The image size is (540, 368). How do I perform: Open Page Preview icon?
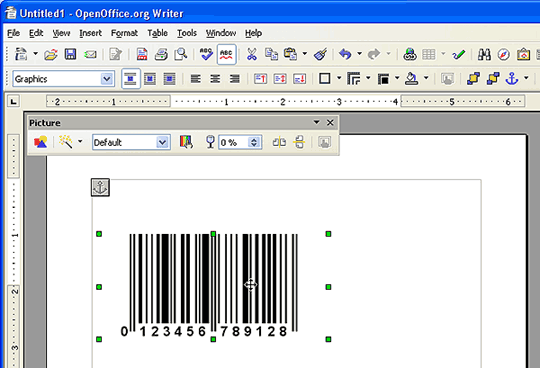pyautogui.click(x=180, y=54)
